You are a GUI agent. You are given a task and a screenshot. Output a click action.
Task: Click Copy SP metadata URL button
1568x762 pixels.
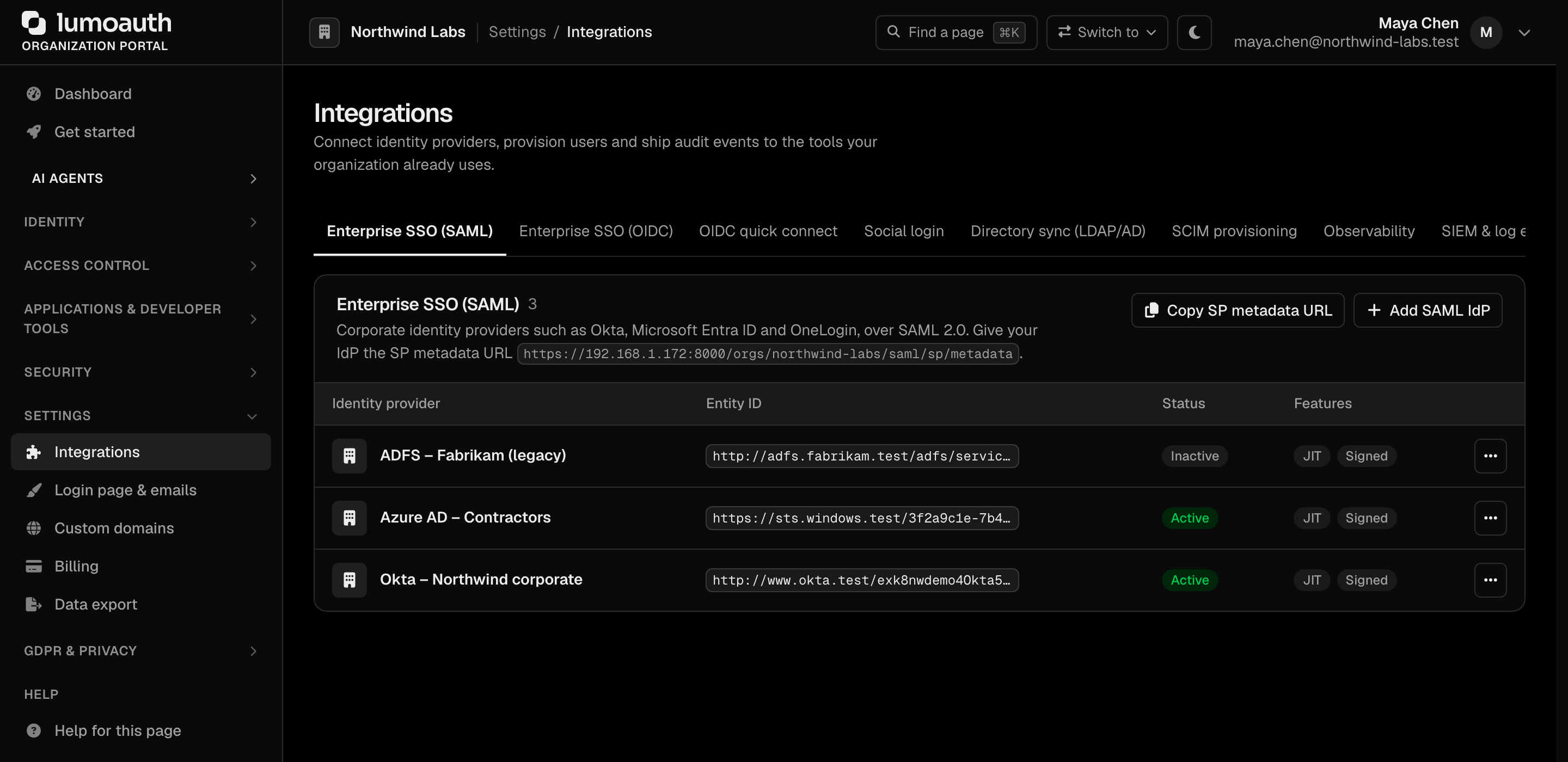click(1237, 310)
